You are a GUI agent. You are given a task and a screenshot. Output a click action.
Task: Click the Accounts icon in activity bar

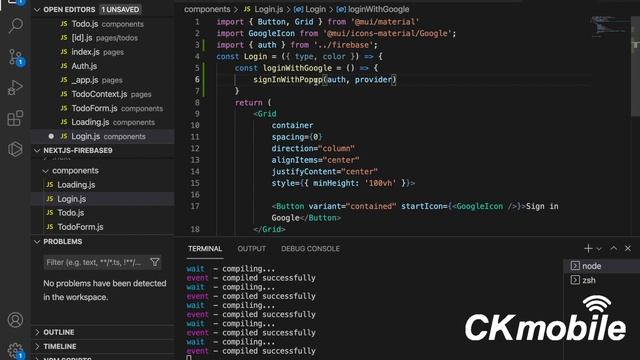tap(16, 320)
